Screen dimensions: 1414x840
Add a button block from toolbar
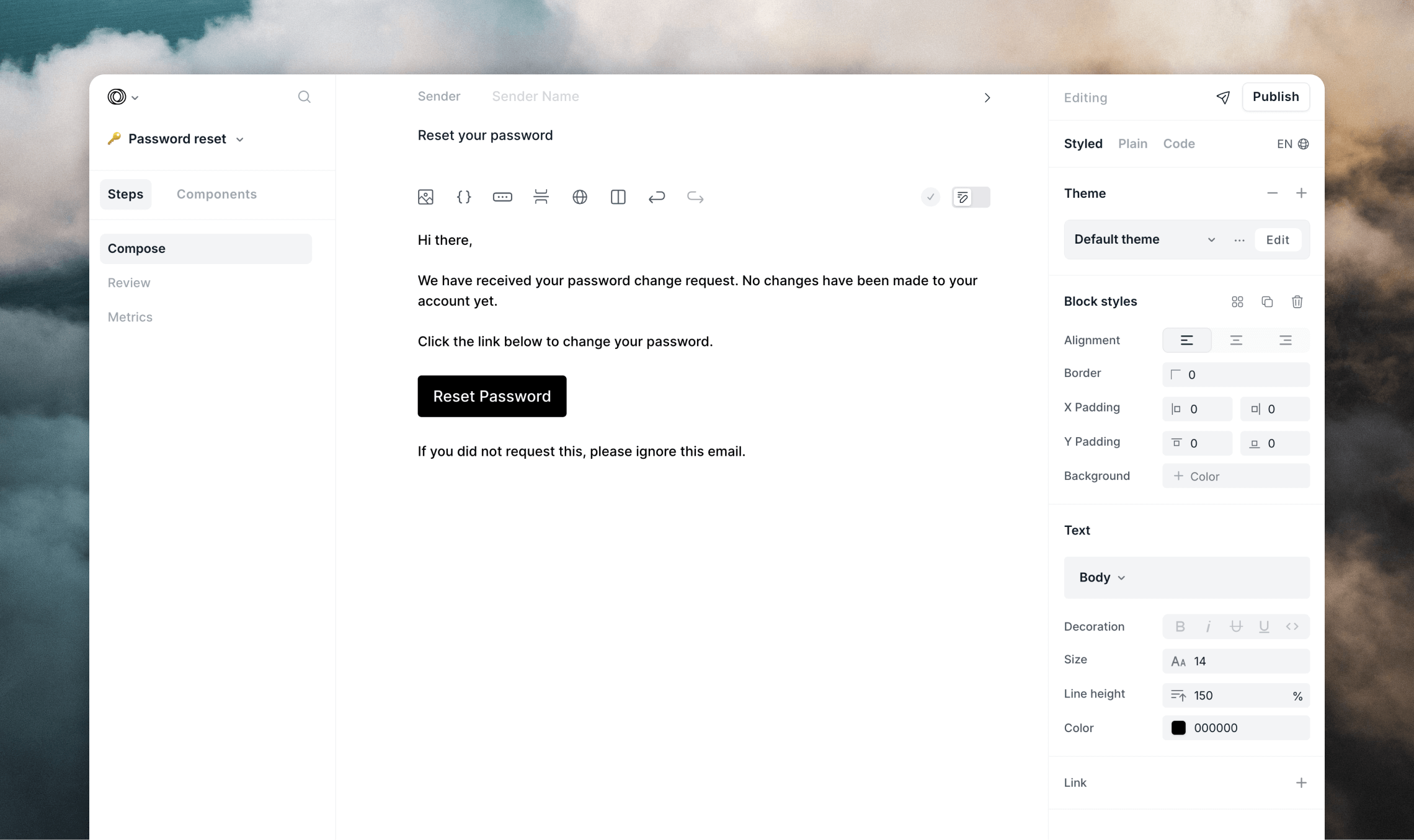pyautogui.click(x=502, y=197)
